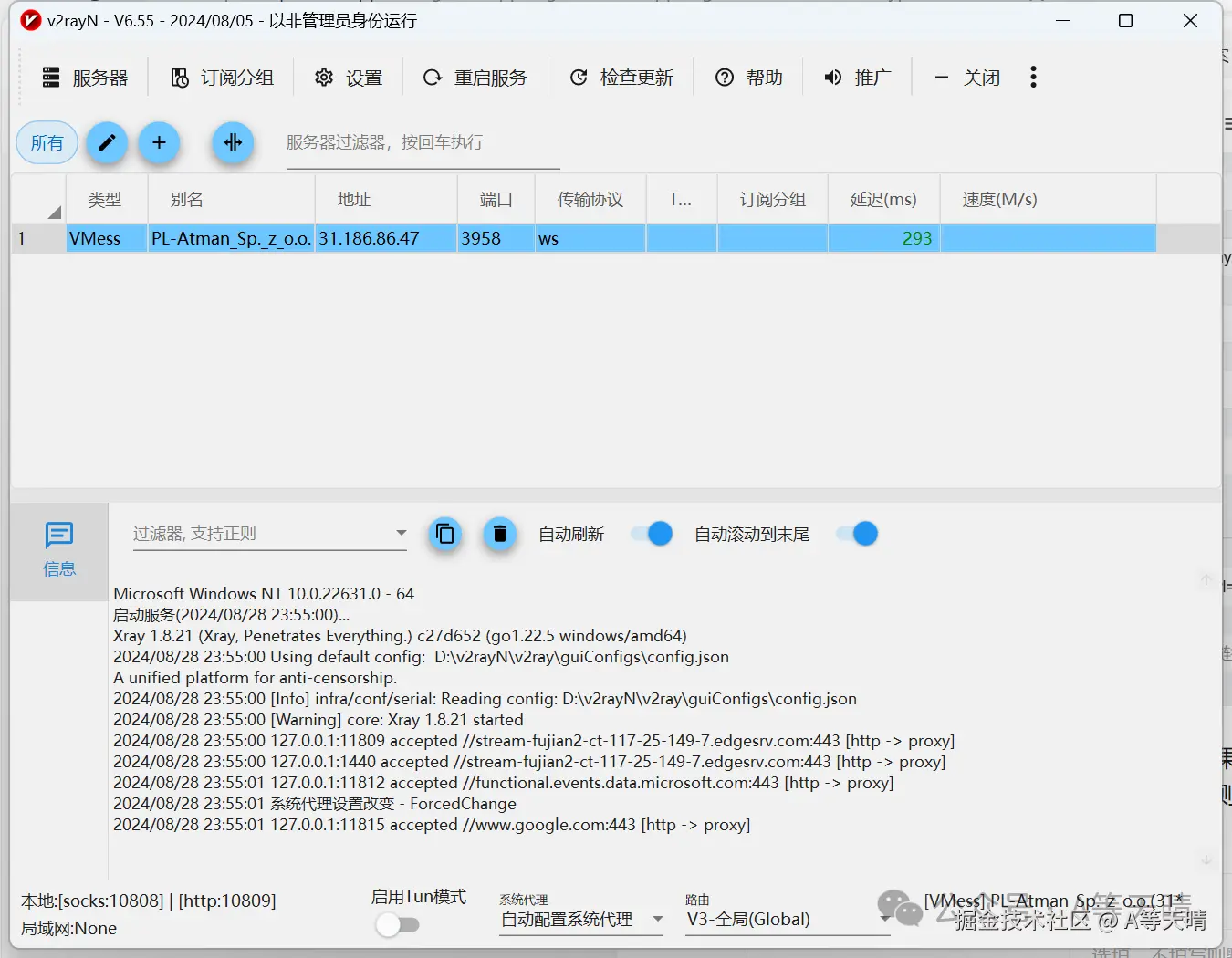Screen dimensions: 1232x958
Task: Expand the 路由 V3-全局(Global) dropdown
Action: click(x=788, y=920)
